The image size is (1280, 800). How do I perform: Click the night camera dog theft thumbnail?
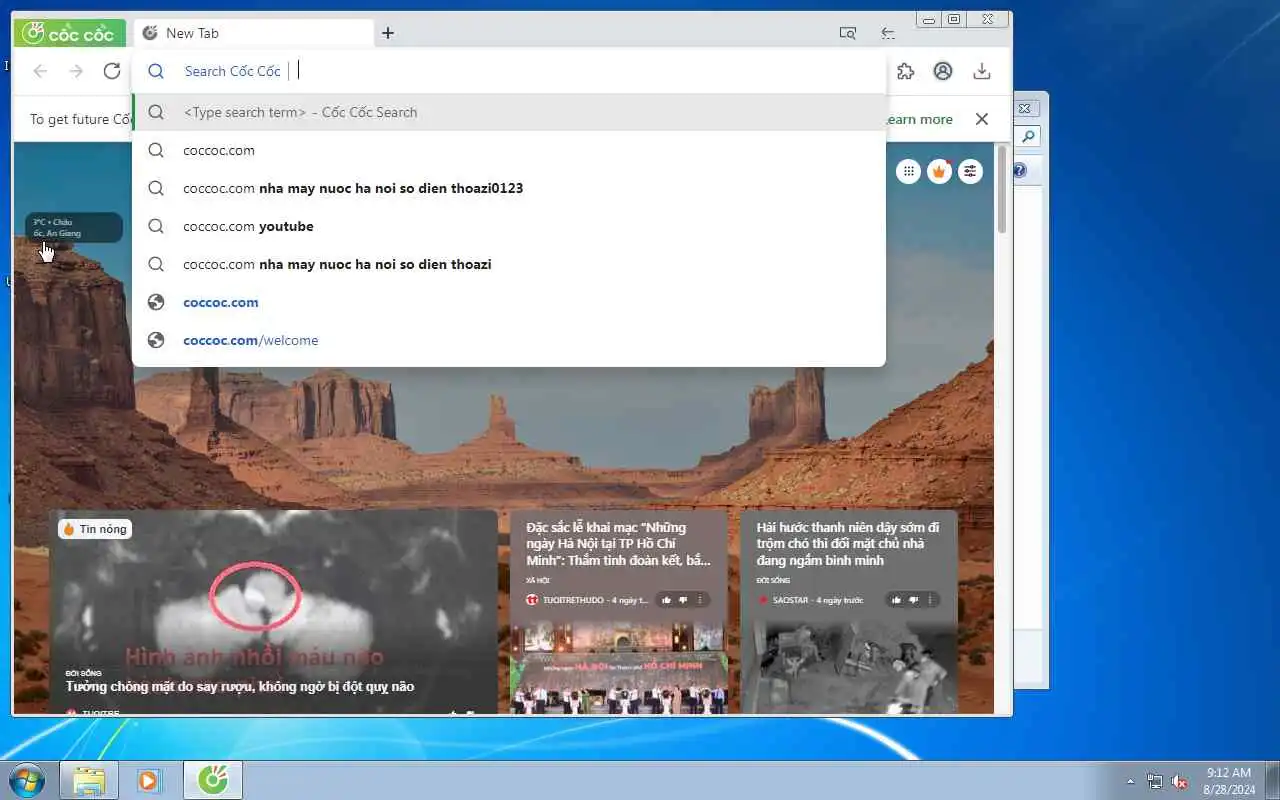[x=849, y=668]
